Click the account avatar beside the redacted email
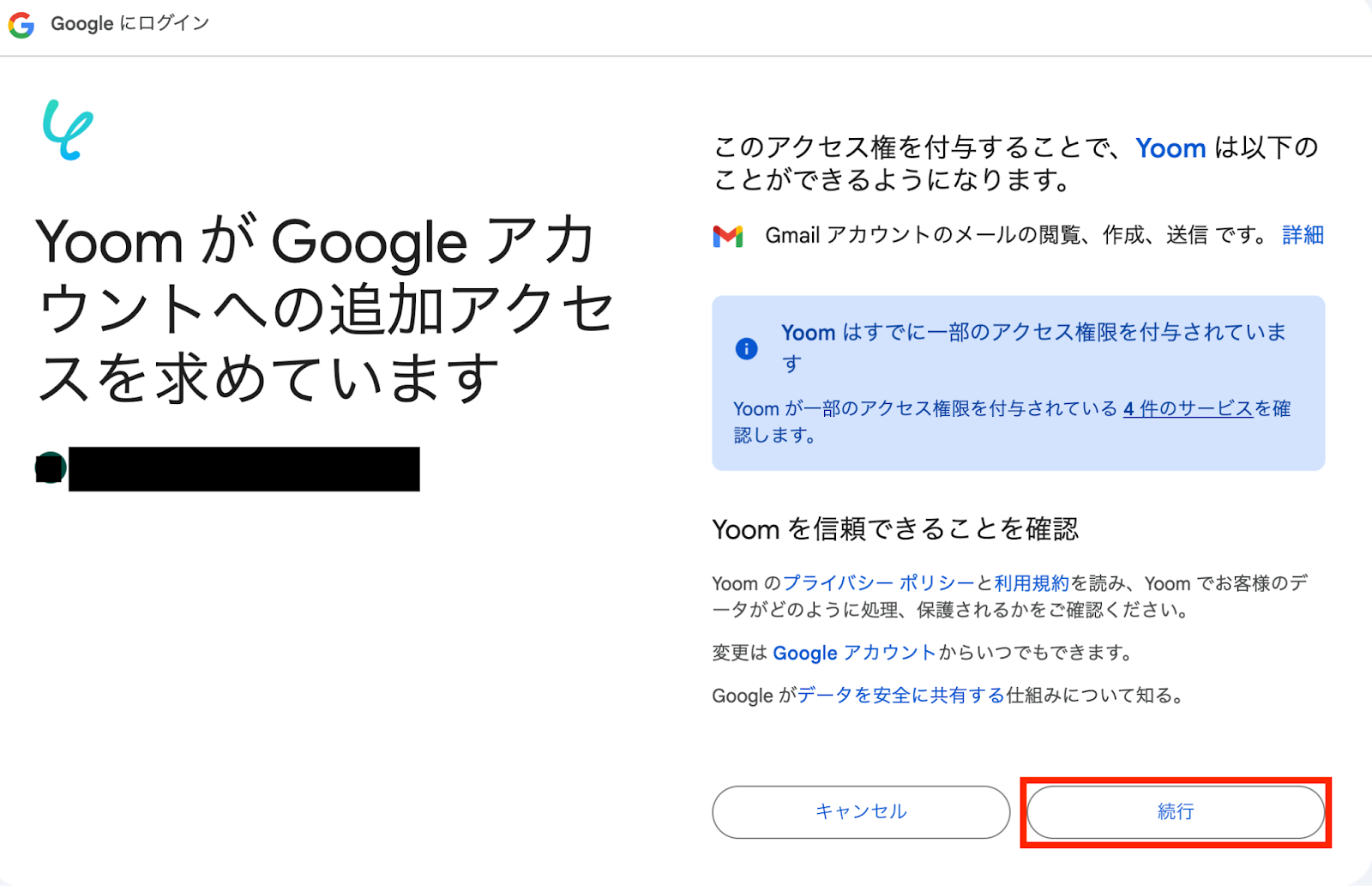Image resolution: width=1372 pixels, height=886 pixels. pos(50,468)
